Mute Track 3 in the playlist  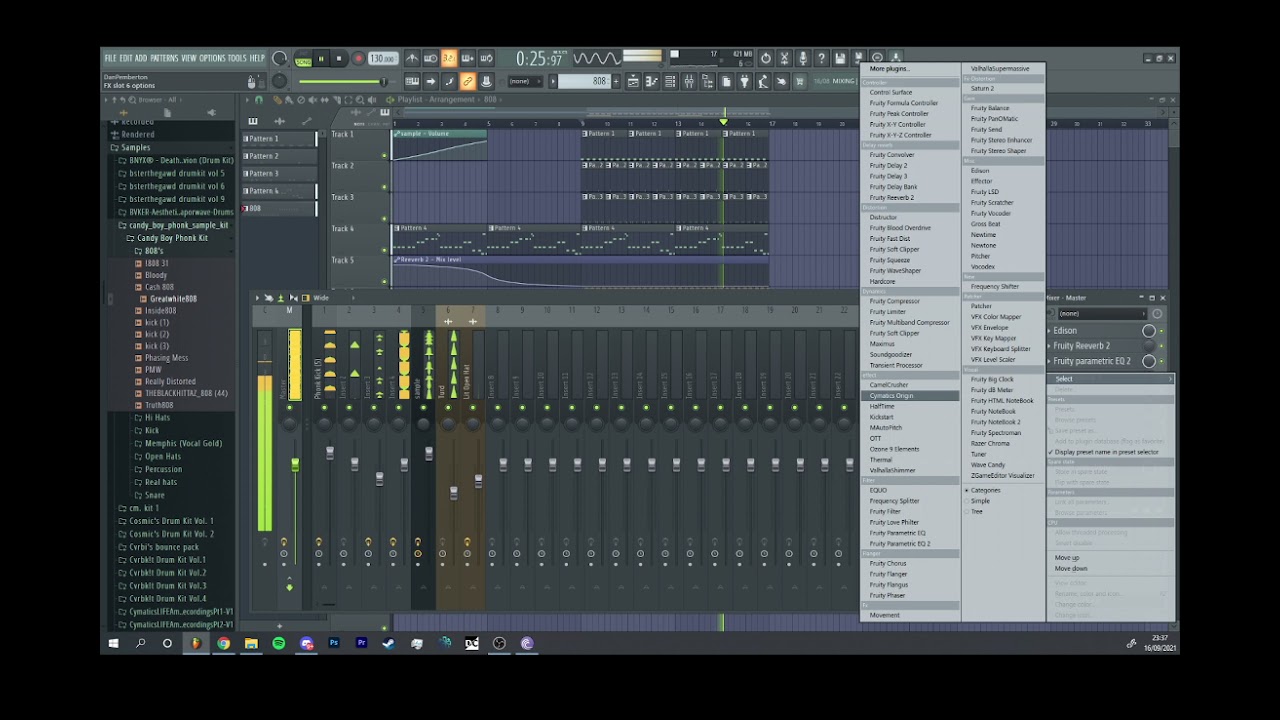point(384,219)
